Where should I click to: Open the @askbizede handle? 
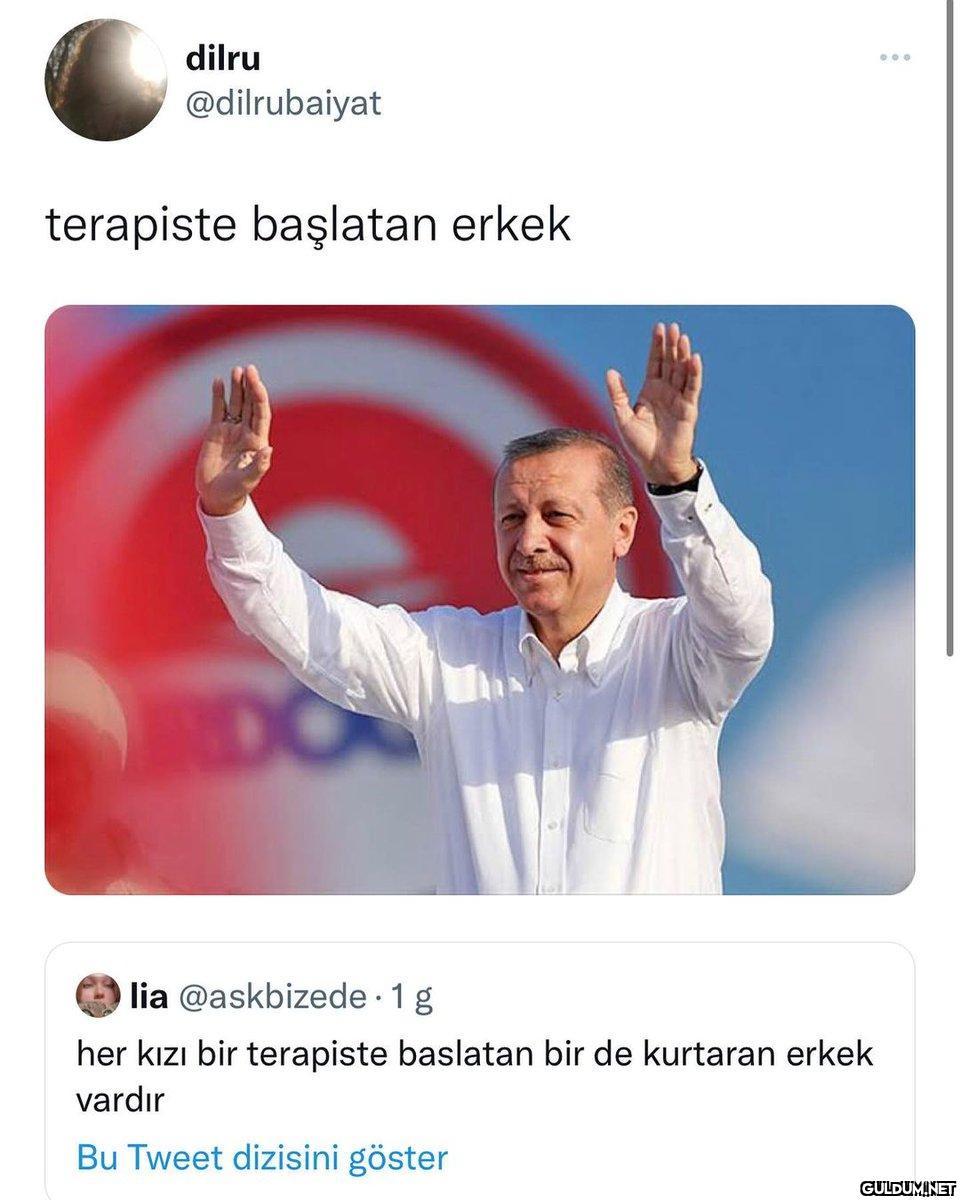[x=272, y=996]
